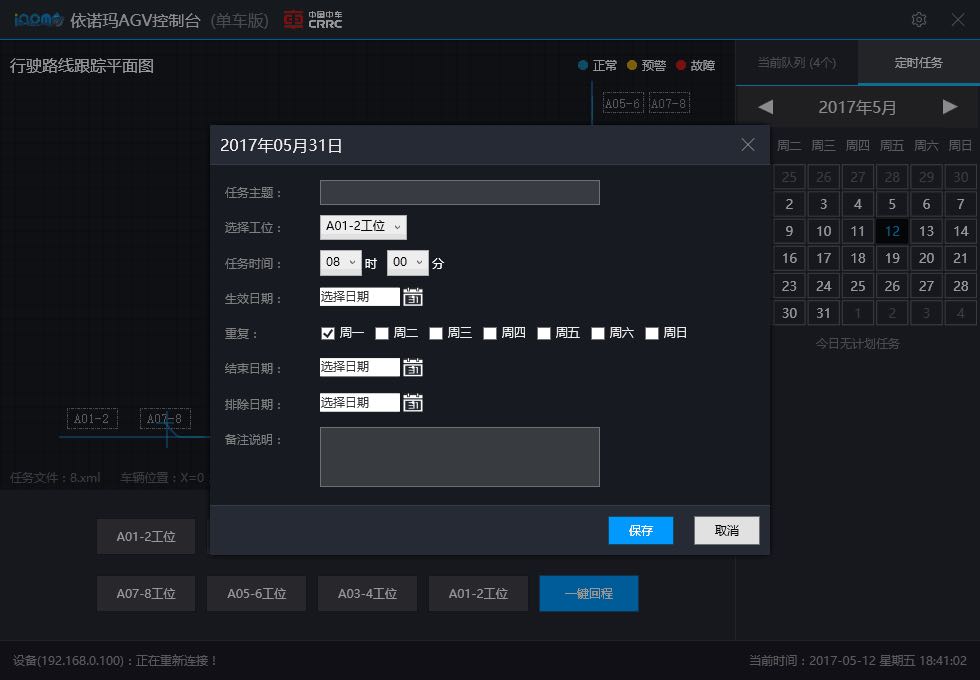Click the 任务主题 text field

coord(459,193)
